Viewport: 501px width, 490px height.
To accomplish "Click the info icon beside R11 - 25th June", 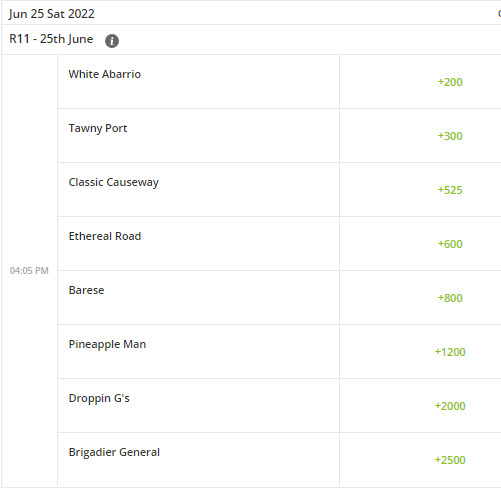I will (x=112, y=41).
